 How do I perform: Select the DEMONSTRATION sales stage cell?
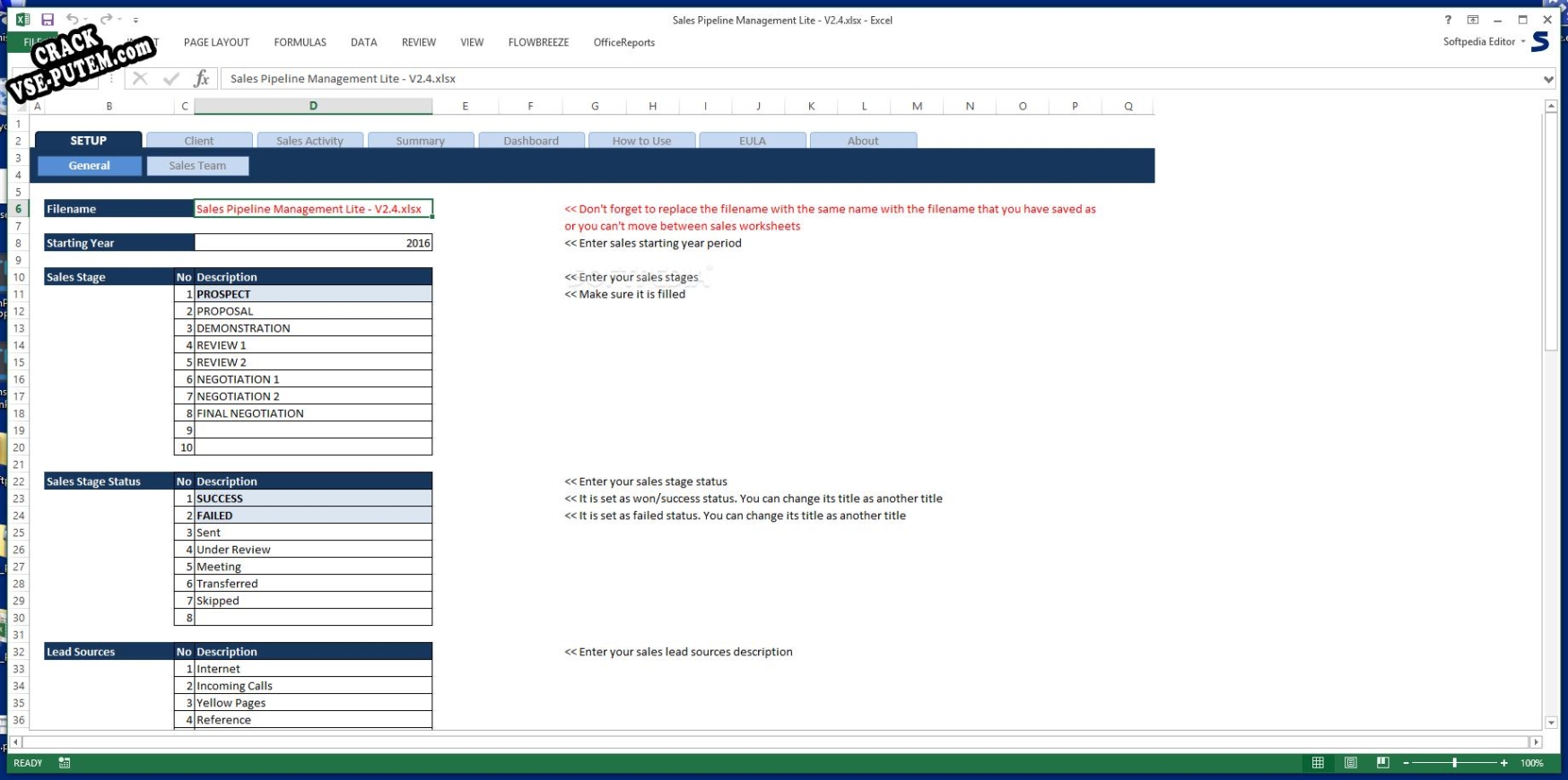[x=313, y=328]
